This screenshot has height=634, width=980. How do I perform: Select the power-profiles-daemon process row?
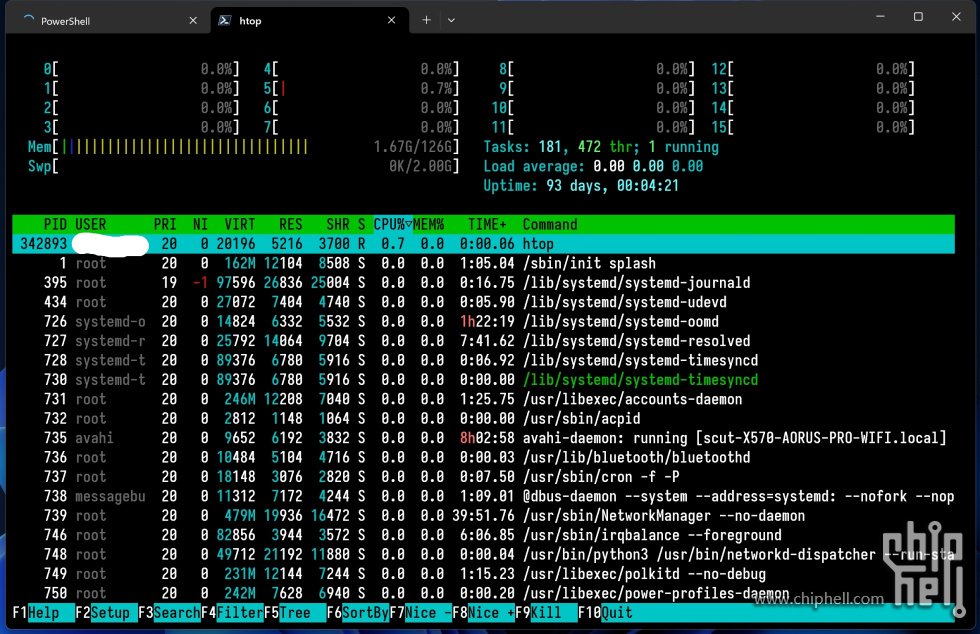tap(483, 593)
